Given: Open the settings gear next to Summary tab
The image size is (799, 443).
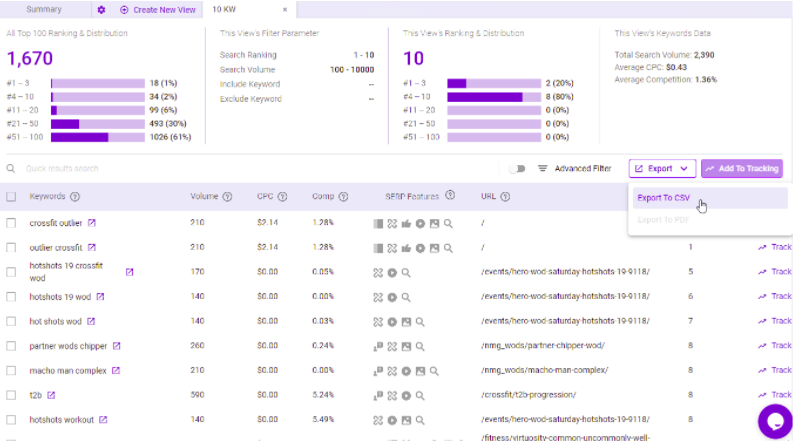Looking at the screenshot, I should tap(101, 10).
